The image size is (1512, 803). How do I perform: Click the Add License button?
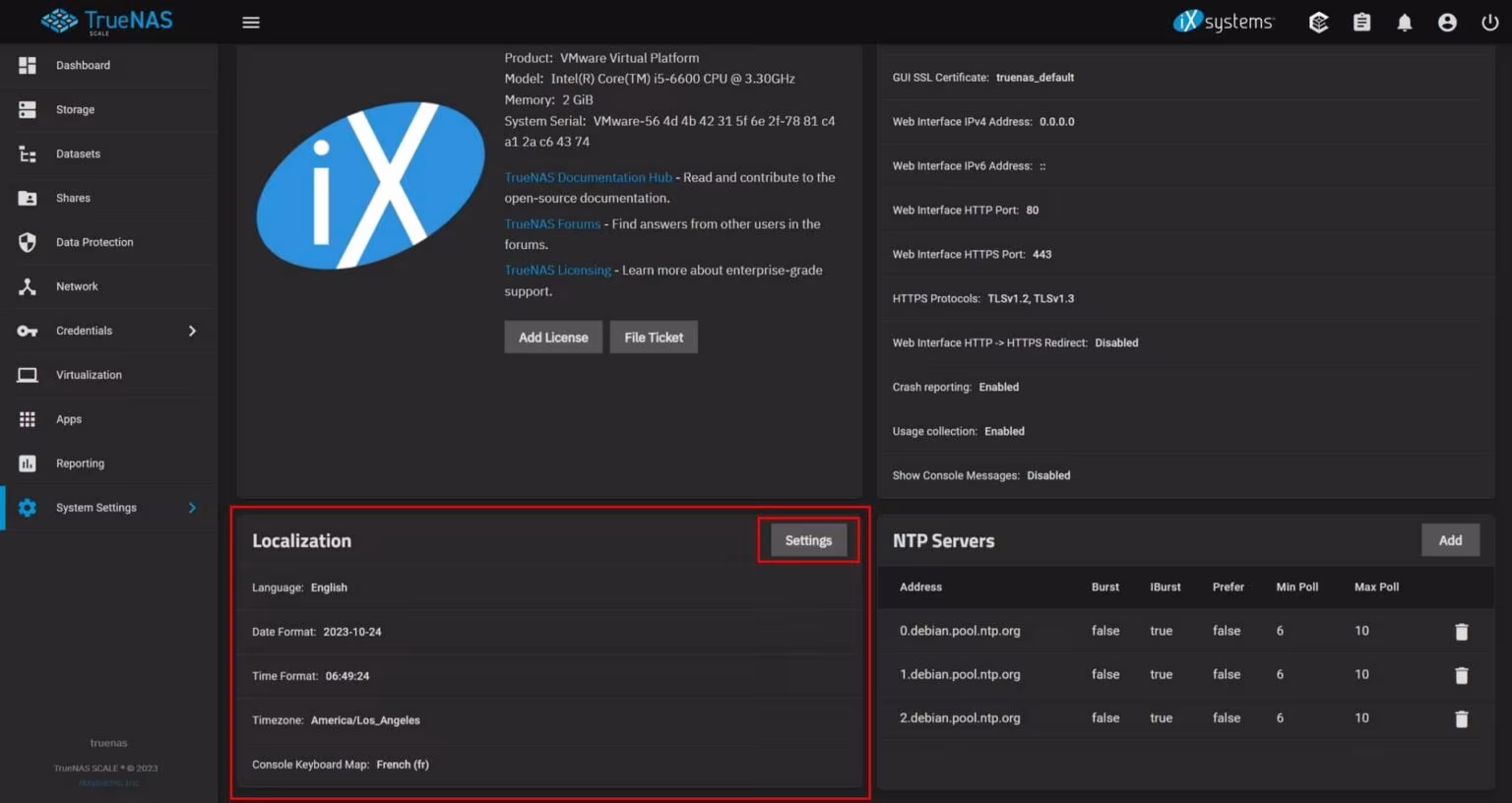click(x=553, y=338)
